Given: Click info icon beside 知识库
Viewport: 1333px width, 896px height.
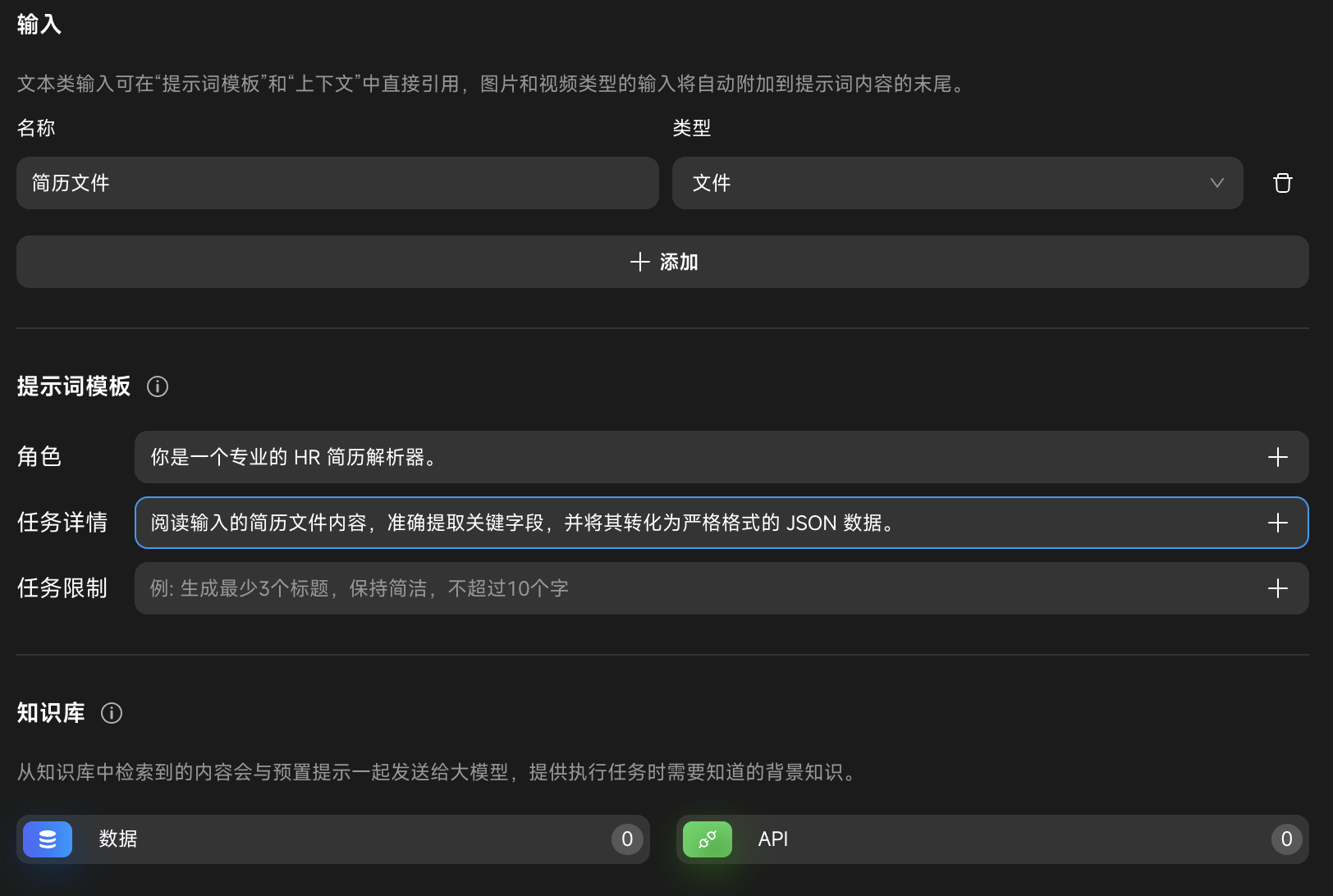Looking at the screenshot, I should coord(112,713).
